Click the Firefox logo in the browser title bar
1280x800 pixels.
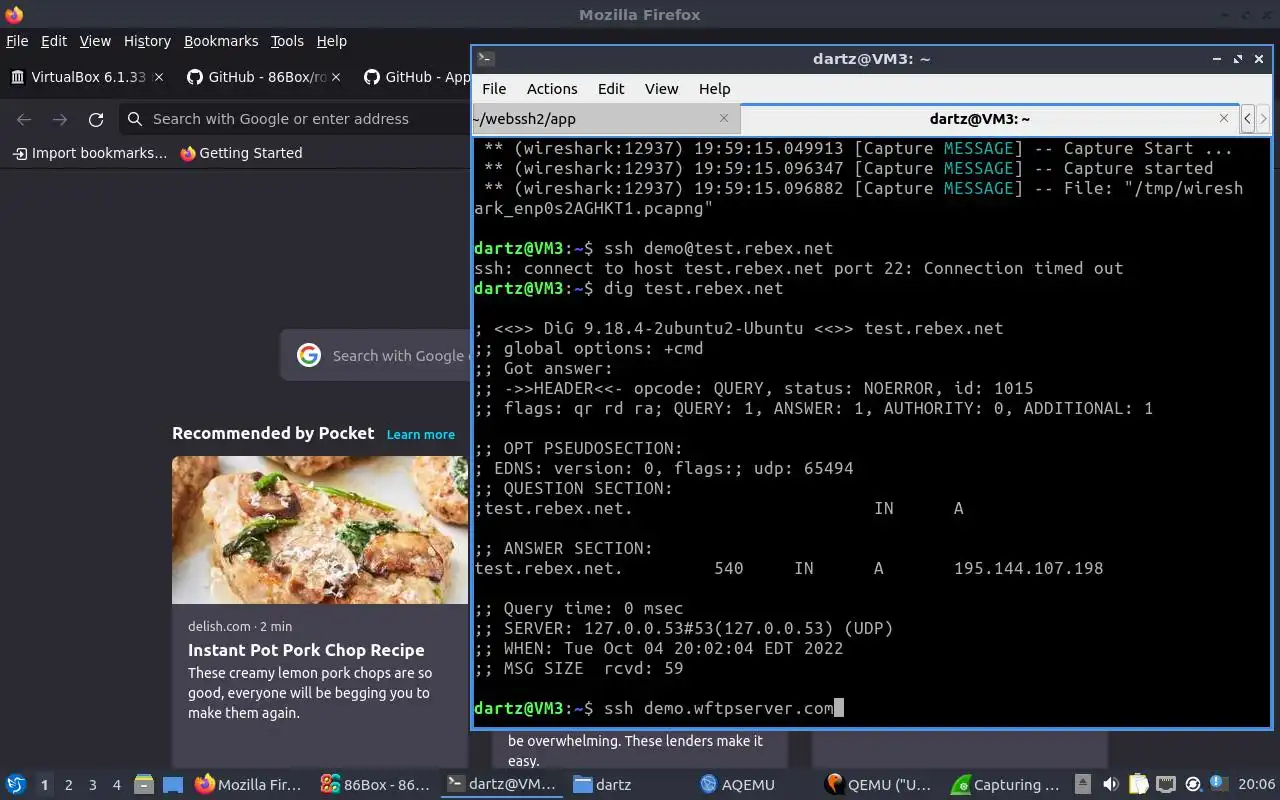tap(14, 14)
